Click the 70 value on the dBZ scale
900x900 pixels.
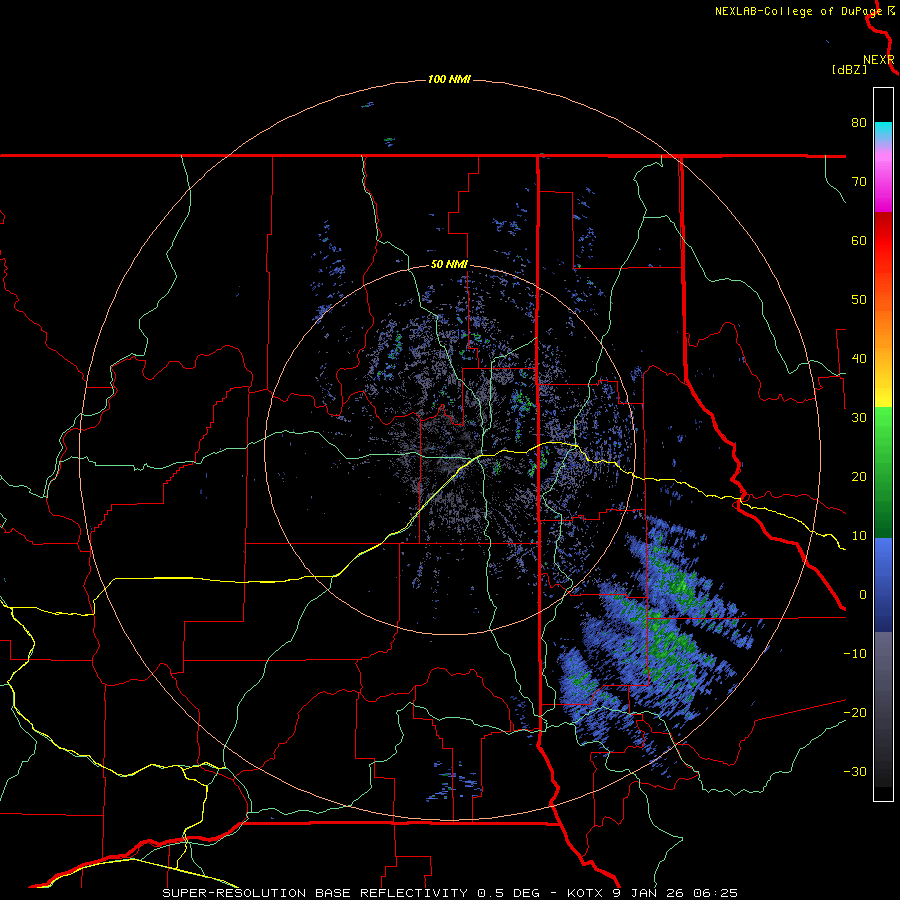859,181
